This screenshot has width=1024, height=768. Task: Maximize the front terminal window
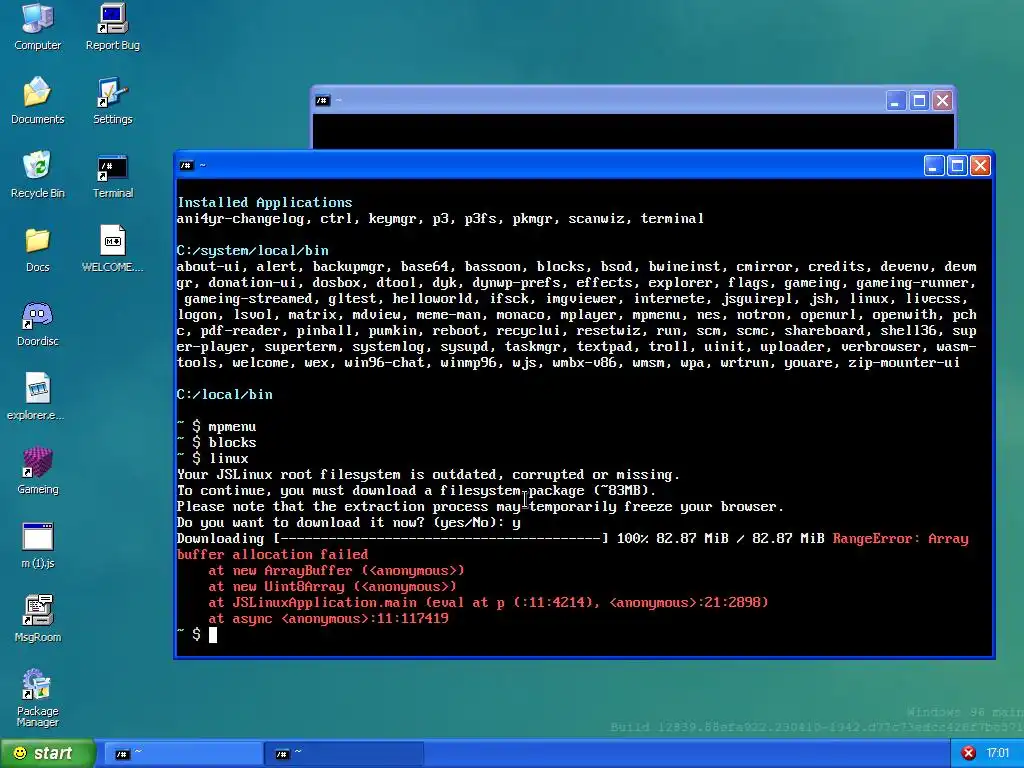(957, 166)
